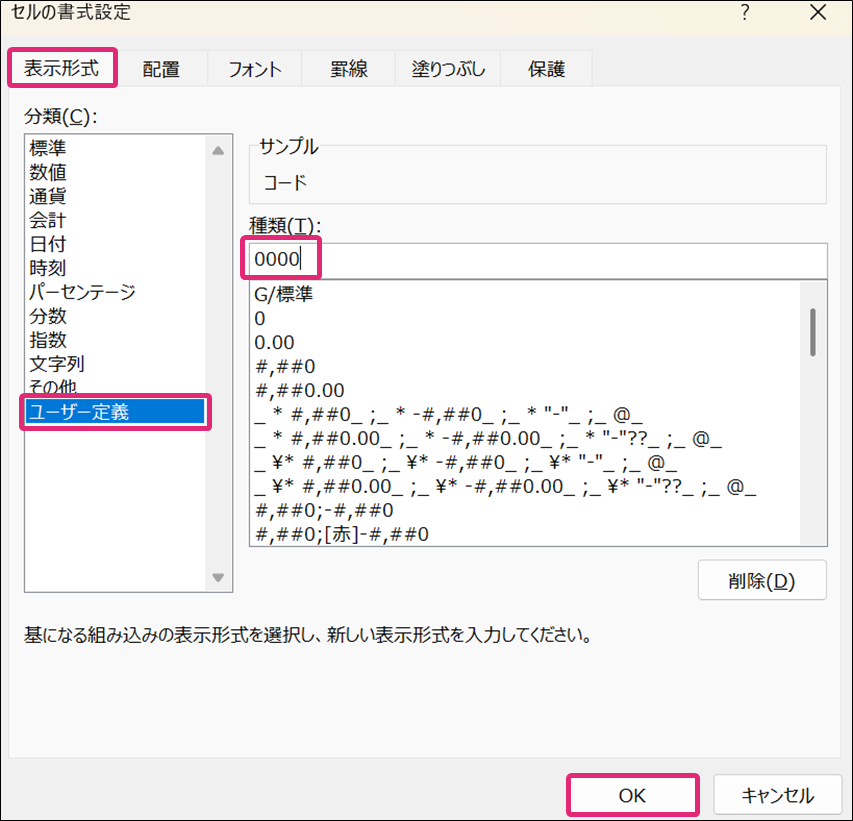This screenshot has width=853, height=821.
Task: Click category list scroll up arrow
Action: [217, 150]
